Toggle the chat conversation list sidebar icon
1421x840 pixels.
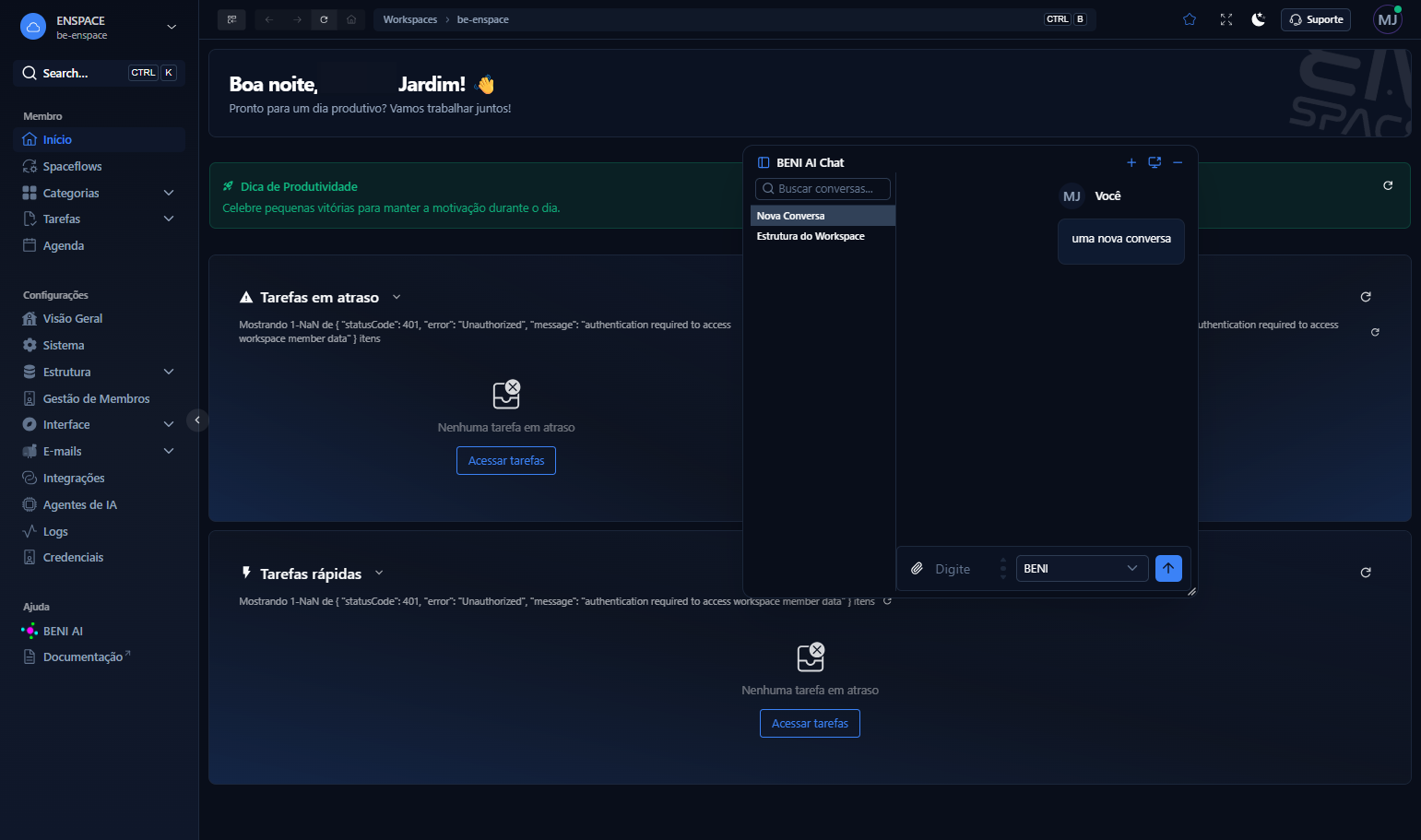[764, 162]
